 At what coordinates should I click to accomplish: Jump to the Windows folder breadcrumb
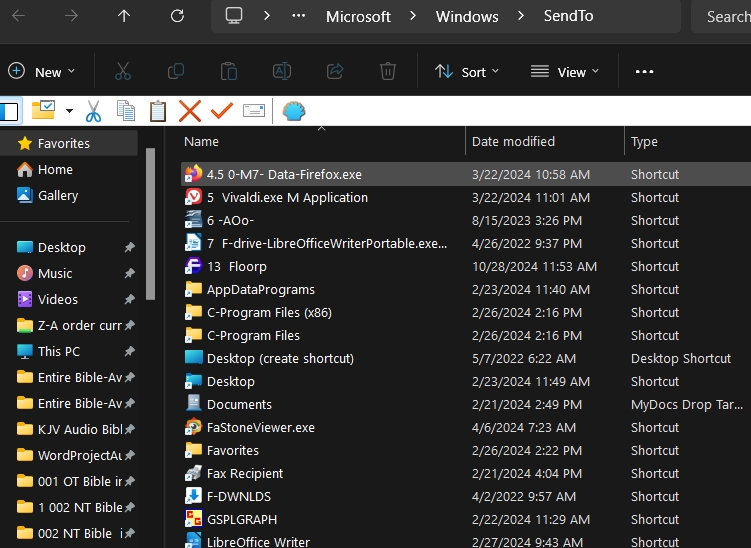[x=467, y=17]
